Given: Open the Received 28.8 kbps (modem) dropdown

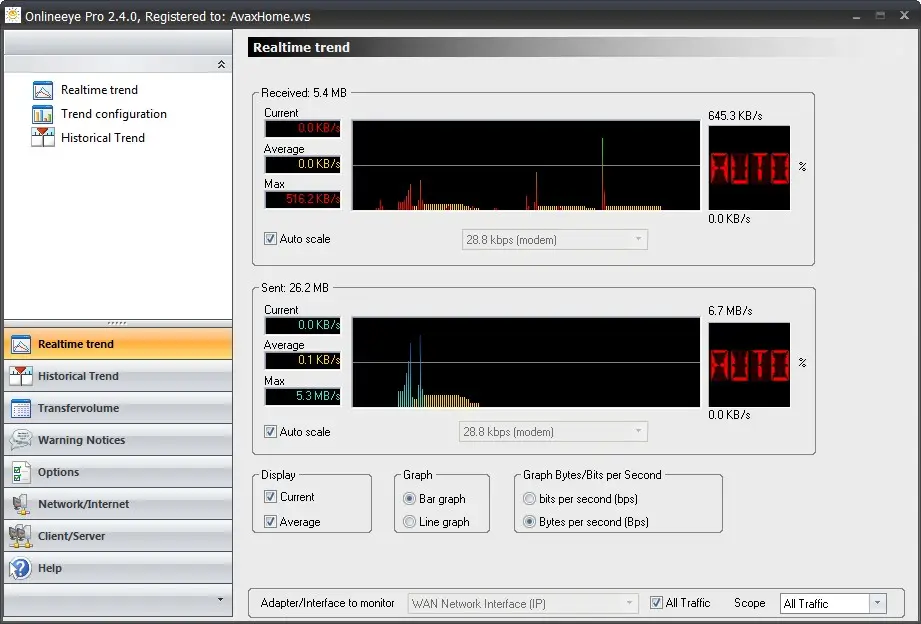Looking at the screenshot, I should click(x=554, y=239).
